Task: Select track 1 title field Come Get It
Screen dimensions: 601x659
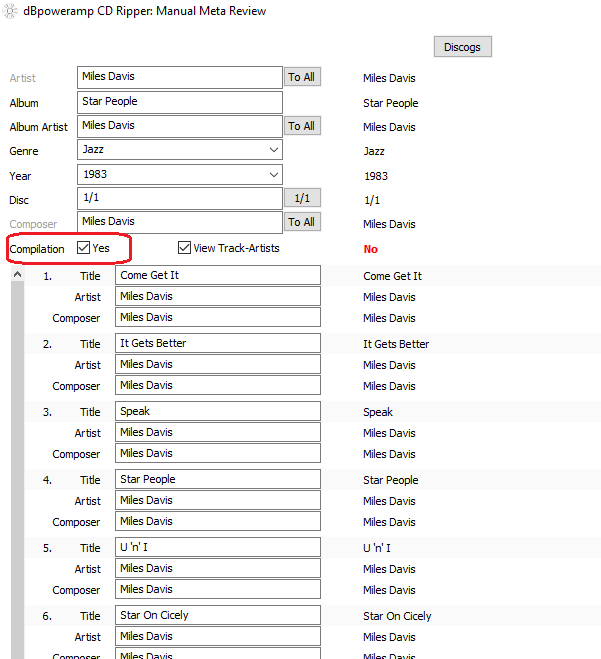Action: click(217, 275)
